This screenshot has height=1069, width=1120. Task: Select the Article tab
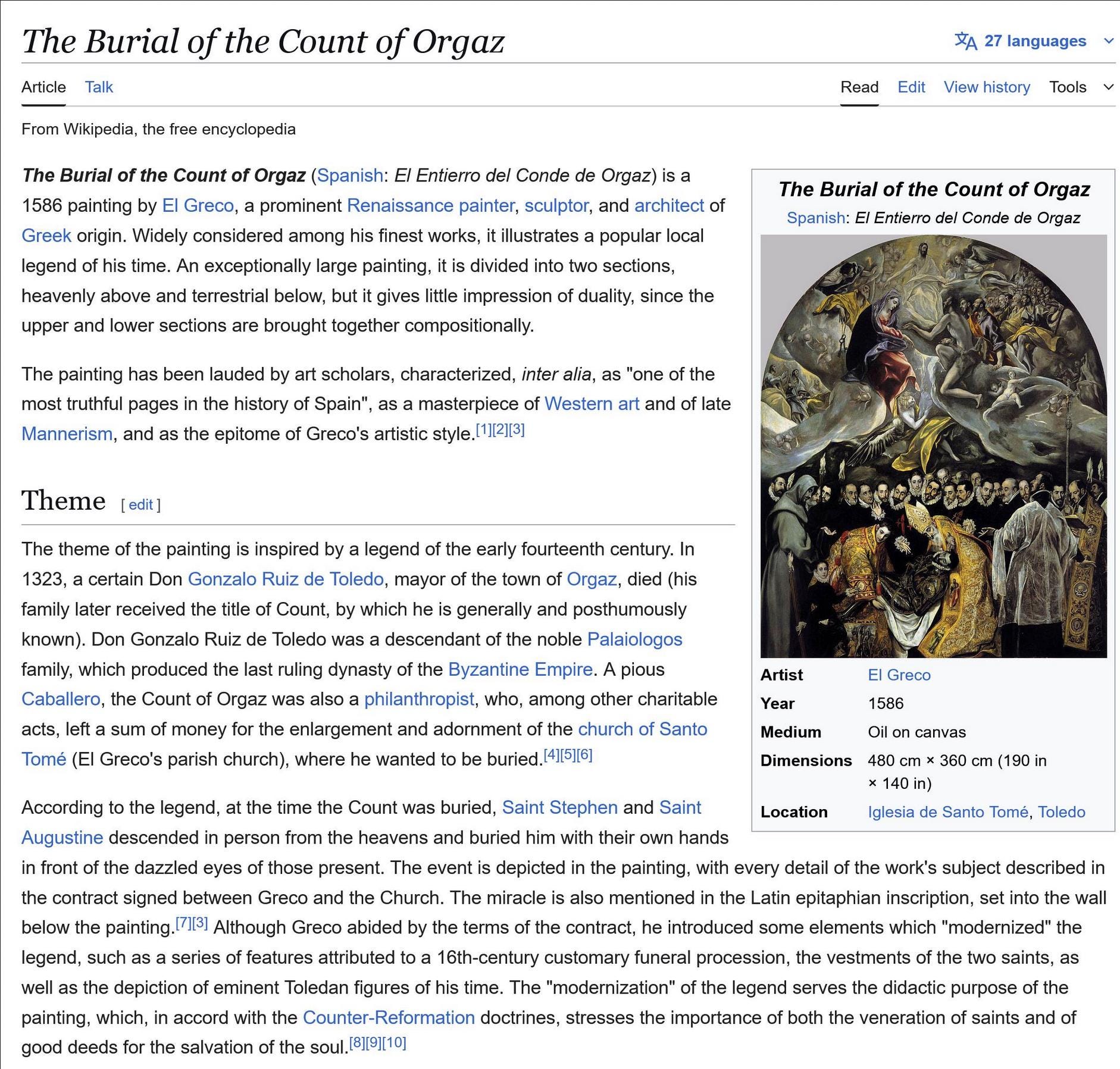(43, 87)
